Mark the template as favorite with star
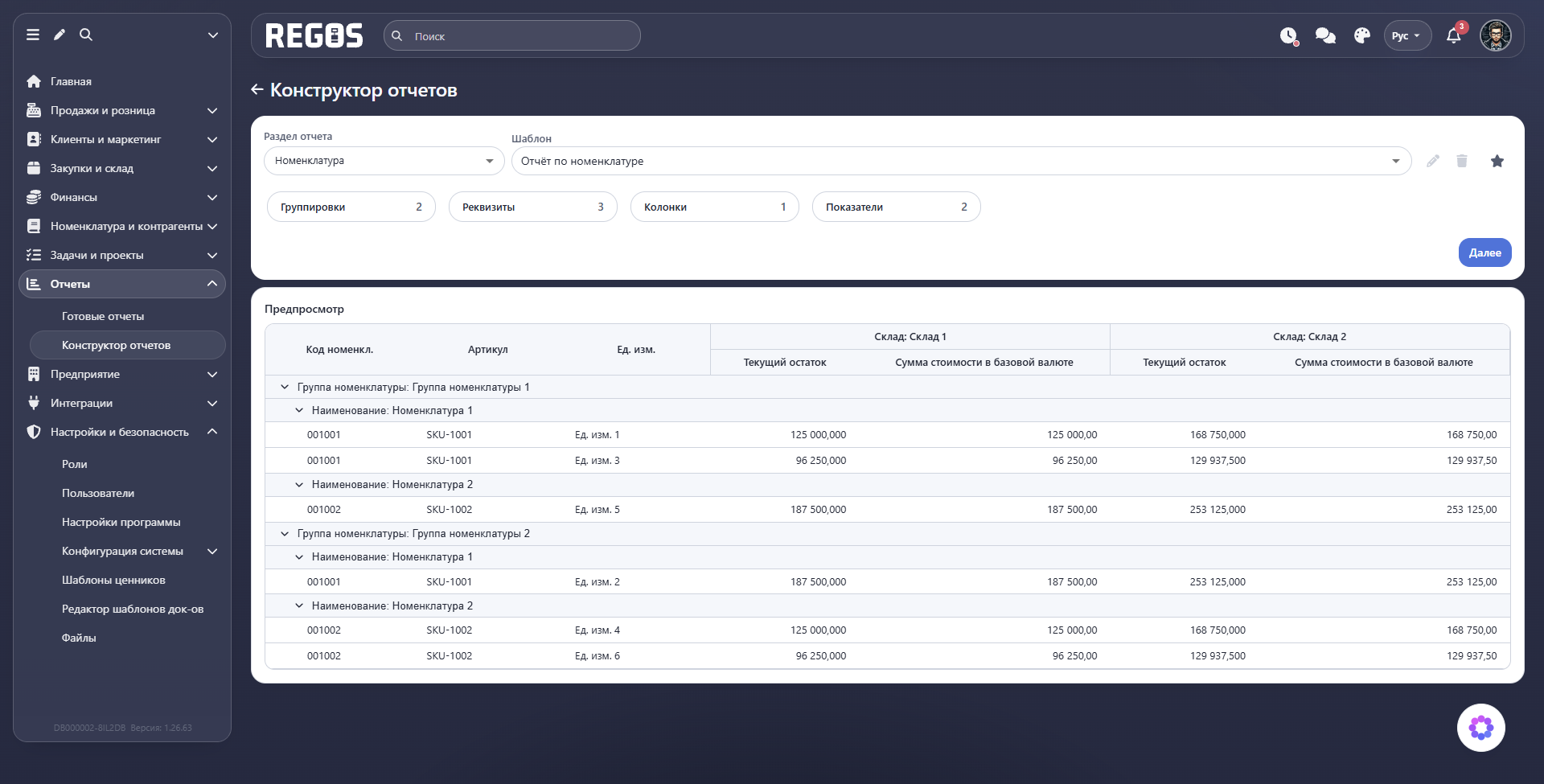1544x784 pixels. click(1497, 161)
